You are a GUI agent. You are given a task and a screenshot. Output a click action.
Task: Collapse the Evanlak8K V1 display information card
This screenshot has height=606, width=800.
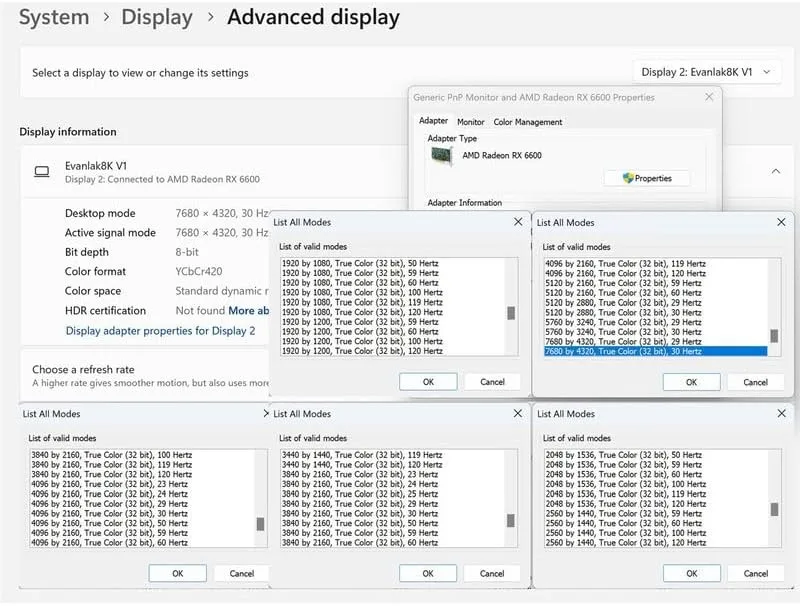point(775,171)
